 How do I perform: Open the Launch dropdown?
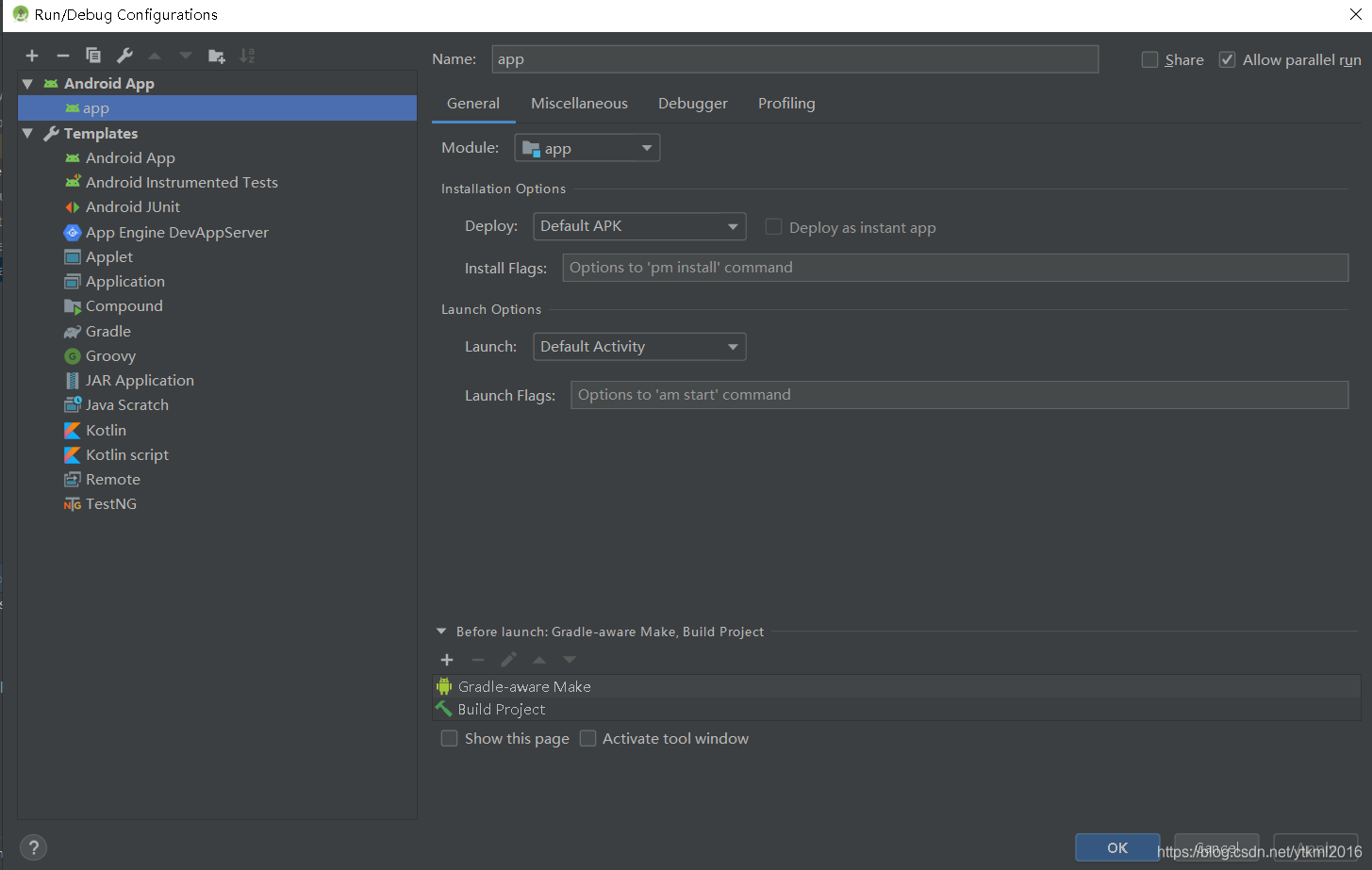point(733,346)
